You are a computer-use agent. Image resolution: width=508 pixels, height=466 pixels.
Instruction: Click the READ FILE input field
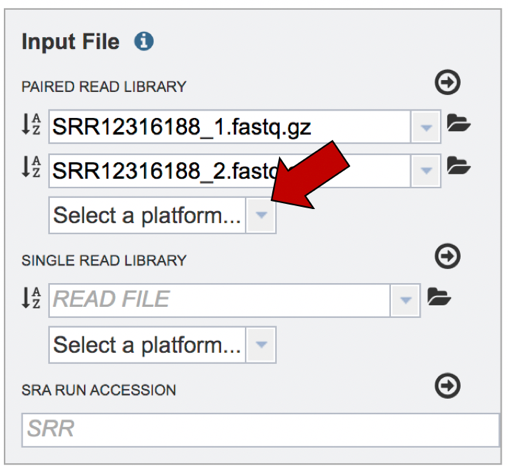[219, 300]
